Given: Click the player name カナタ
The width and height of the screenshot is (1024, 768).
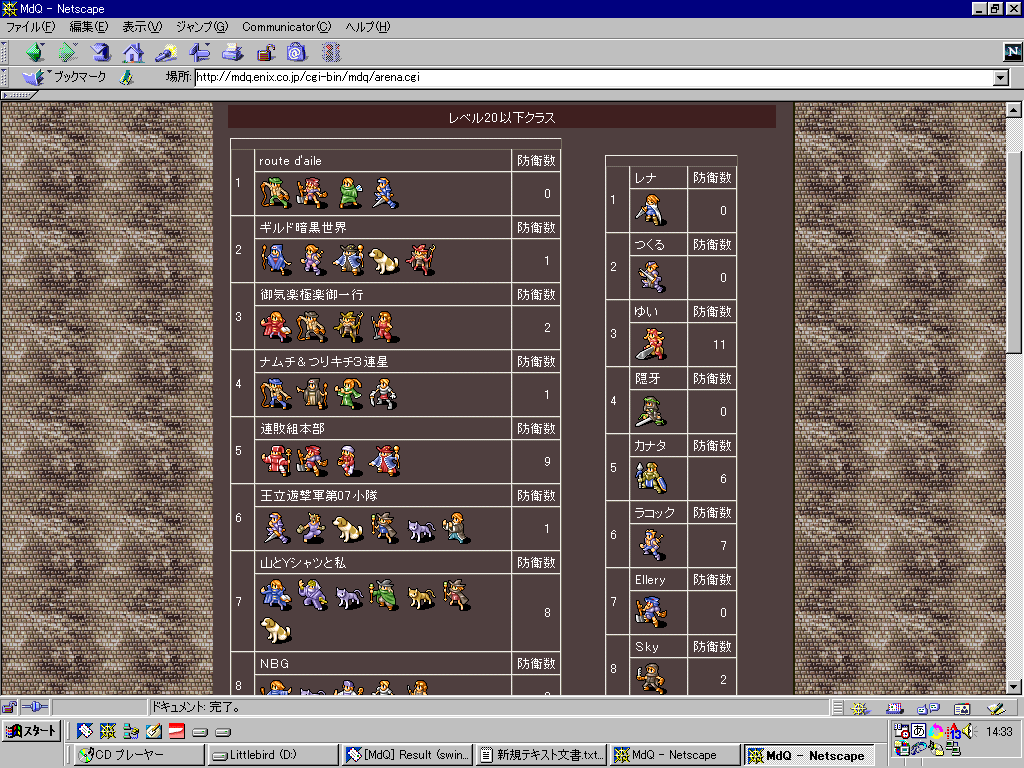Looking at the screenshot, I should (650, 445).
